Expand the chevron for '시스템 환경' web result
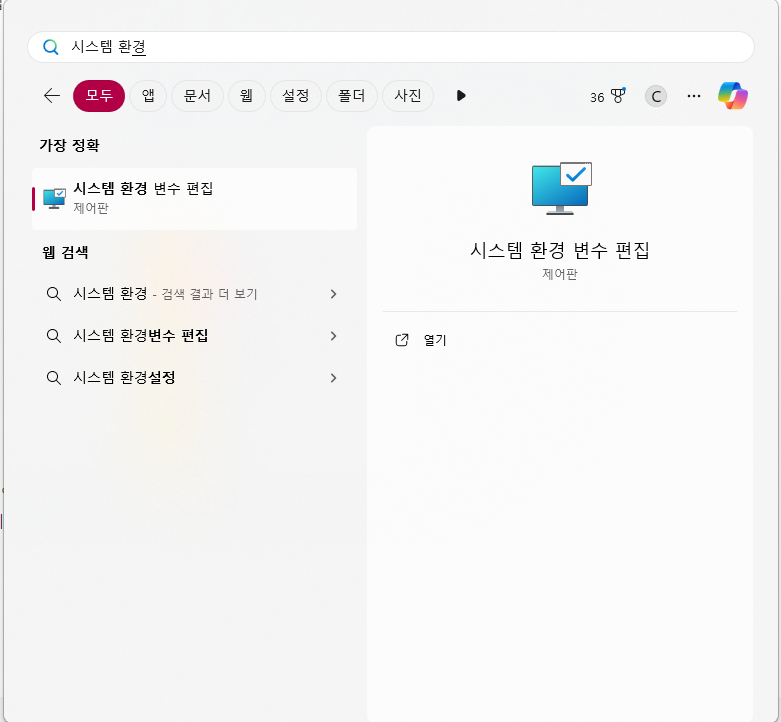Viewport: 781px width, 722px height. coord(334,294)
